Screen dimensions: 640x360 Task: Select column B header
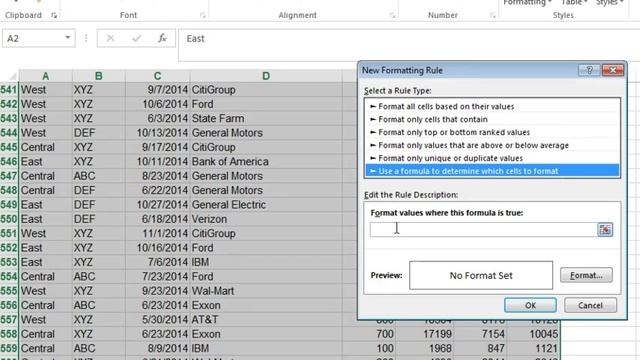point(98,76)
